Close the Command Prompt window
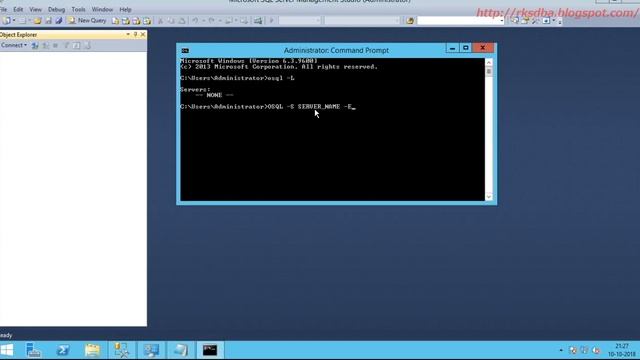Viewport: 640px width, 360px height. [483, 48]
